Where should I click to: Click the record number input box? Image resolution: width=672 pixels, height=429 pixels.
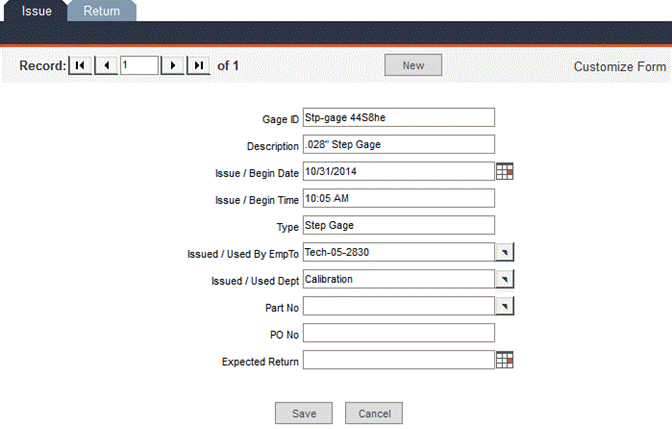pos(139,66)
